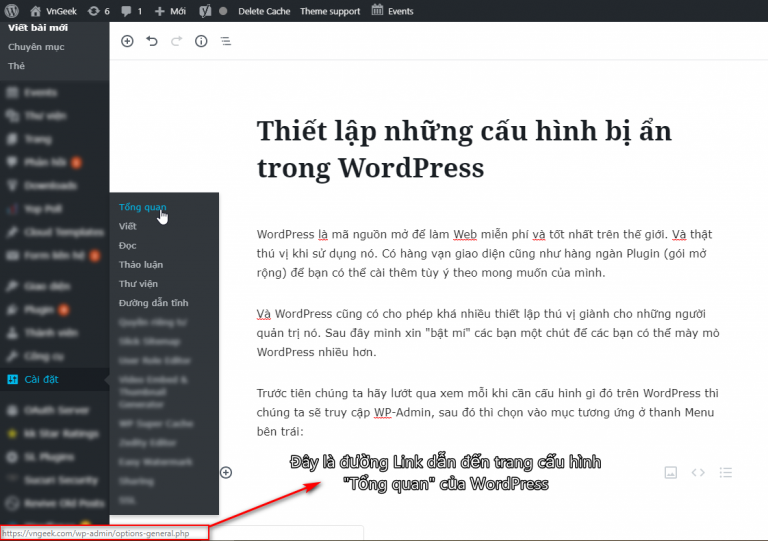Open the Yoast SEO admin bar icon
Viewport: 768px width, 541px height.
[205, 11]
